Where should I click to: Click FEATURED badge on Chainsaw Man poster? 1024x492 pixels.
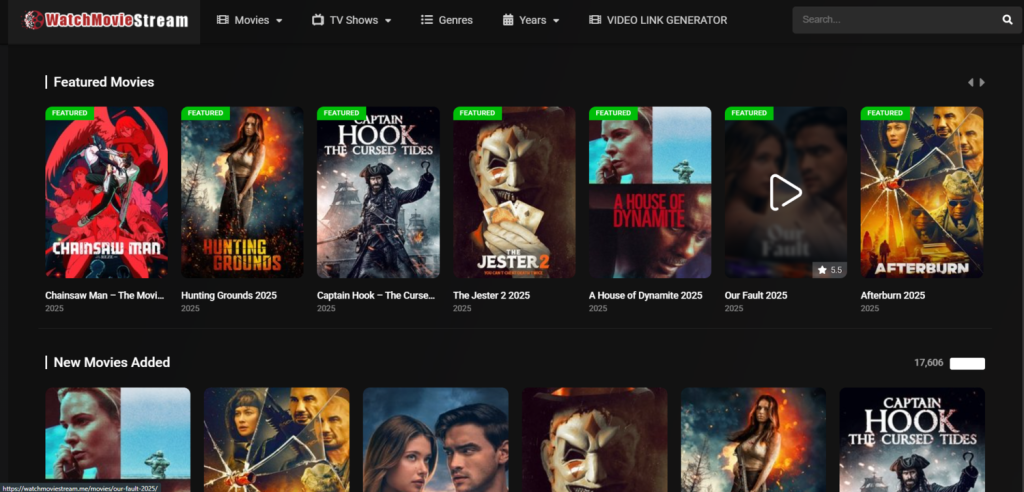point(70,113)
